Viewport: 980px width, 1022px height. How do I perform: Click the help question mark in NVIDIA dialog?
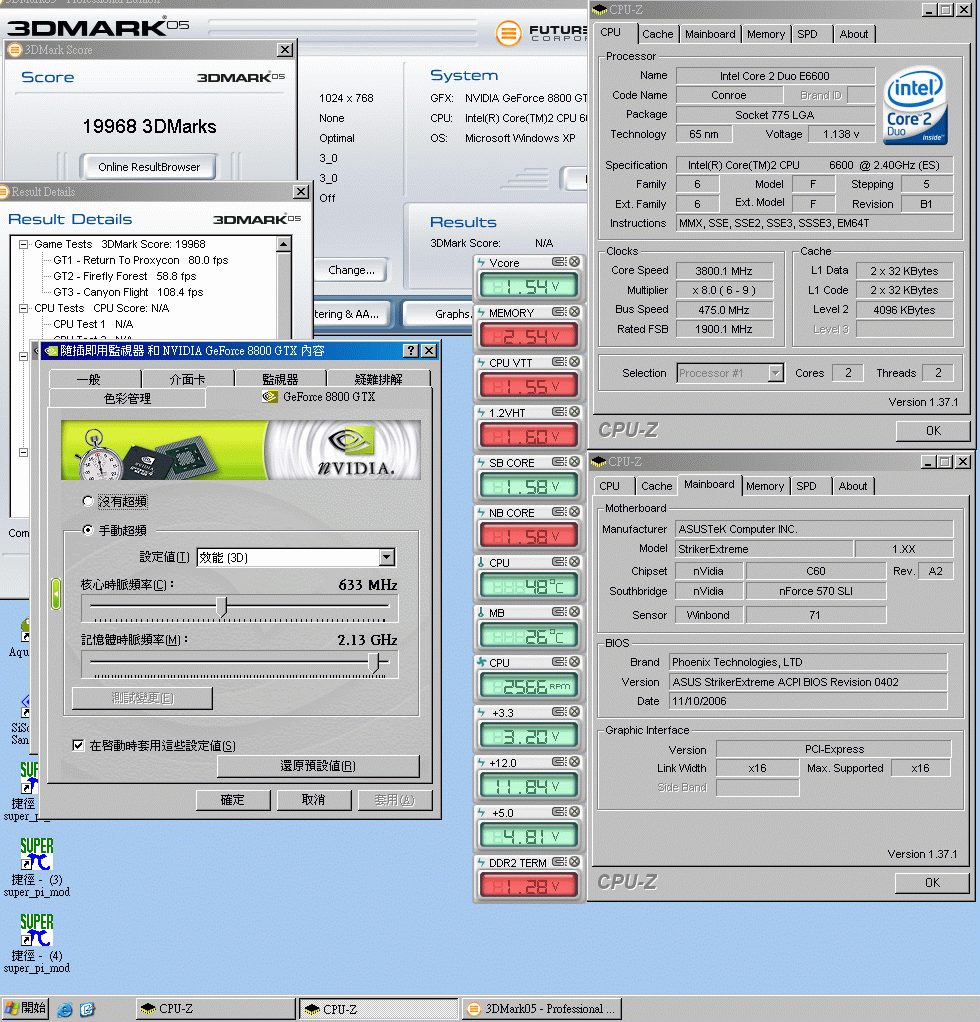(411, 351)
